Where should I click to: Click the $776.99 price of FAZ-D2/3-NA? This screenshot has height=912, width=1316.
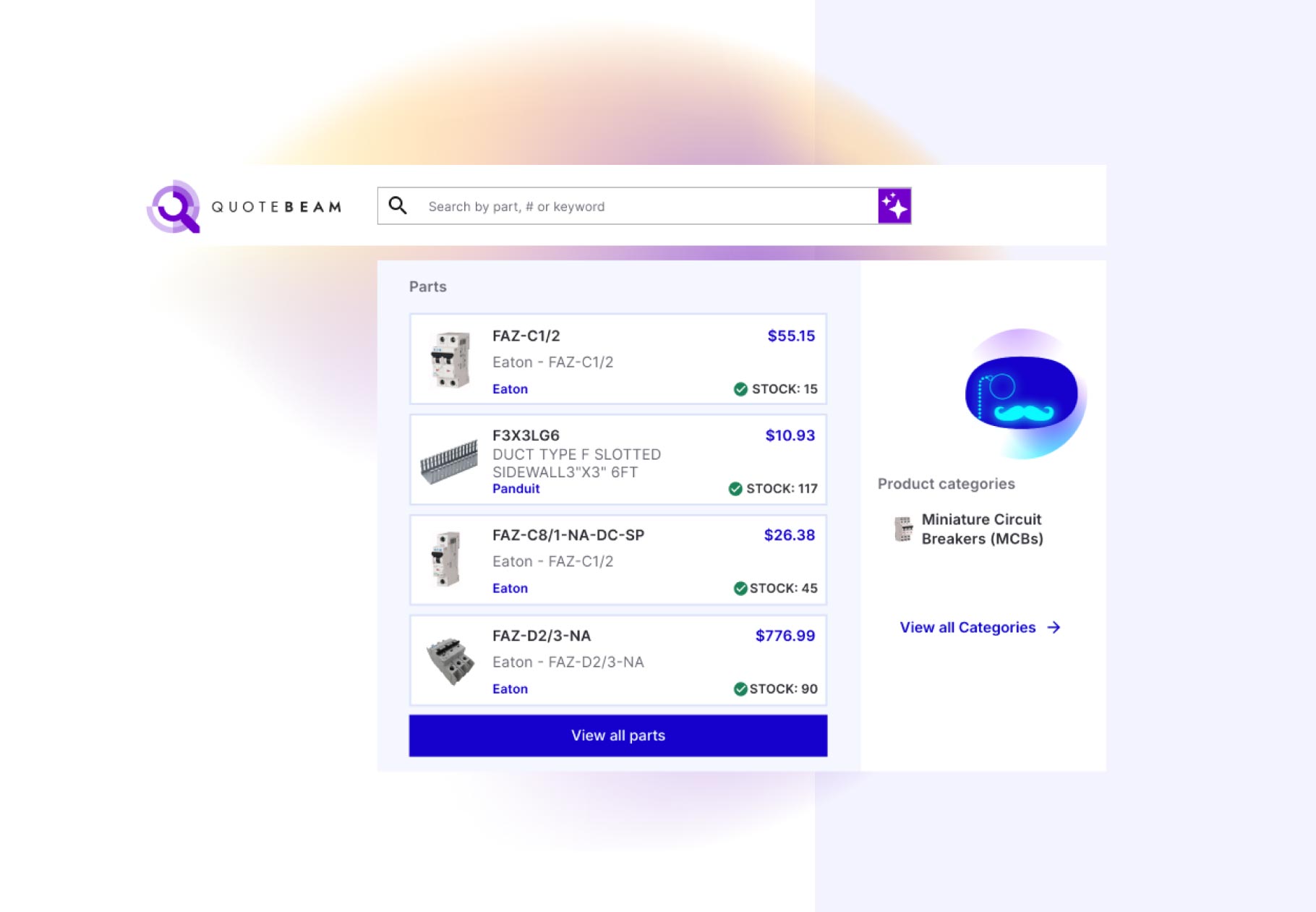point(785,636)
